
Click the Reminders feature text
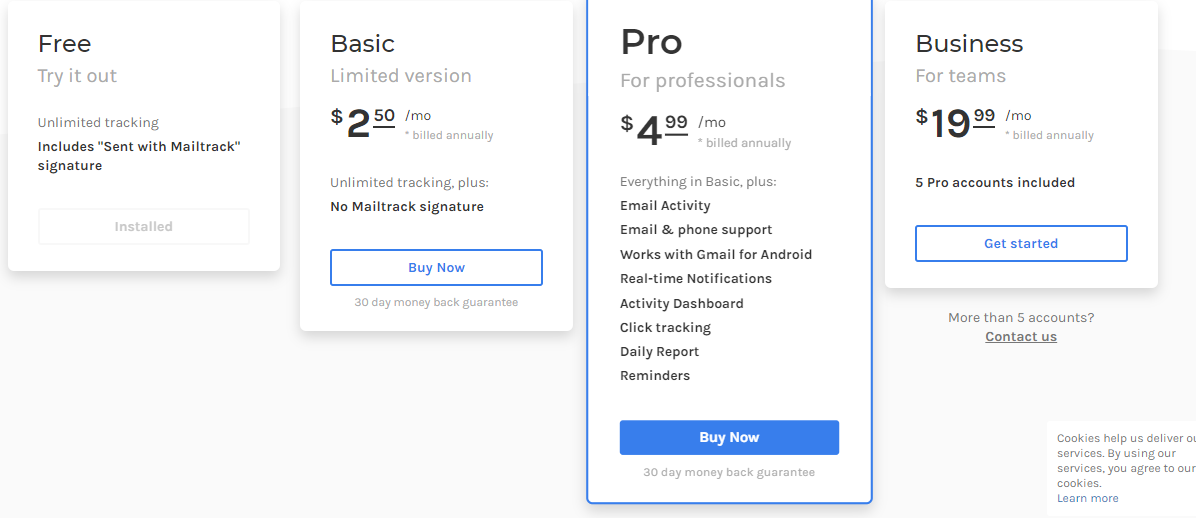655,376
